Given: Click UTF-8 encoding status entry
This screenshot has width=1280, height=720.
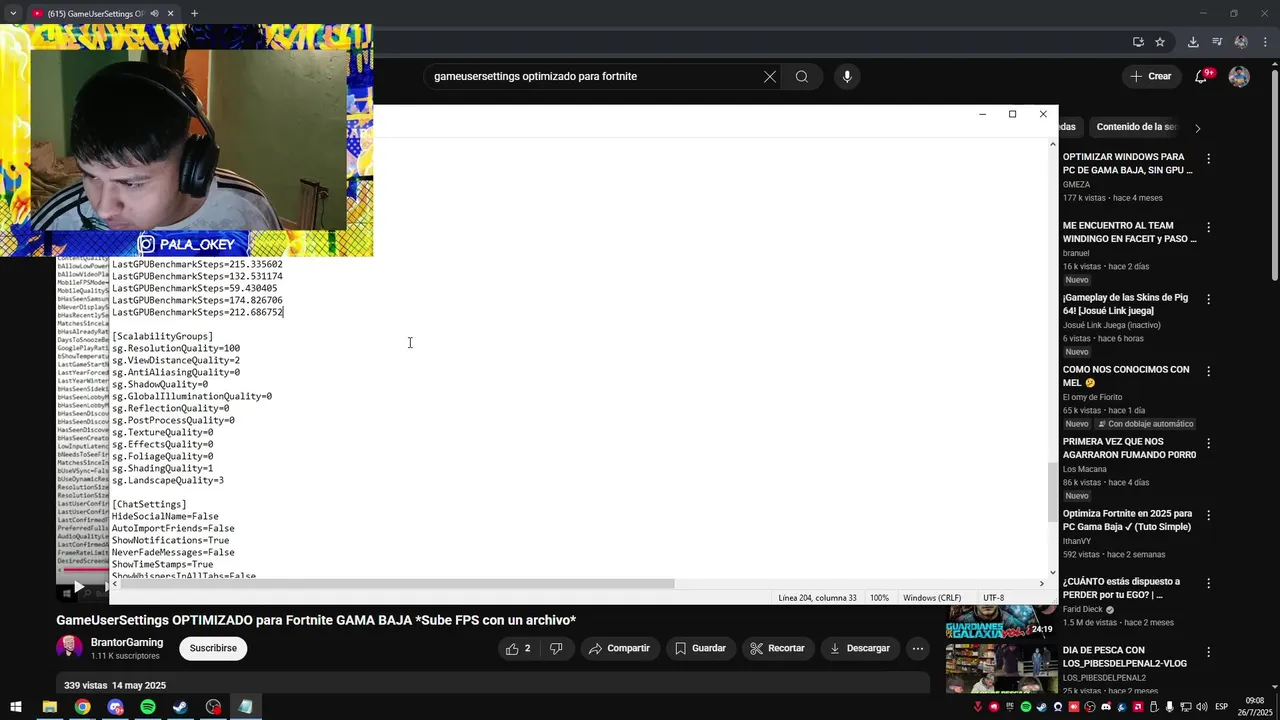Looking at the screenshot, I should click(993, 598).
